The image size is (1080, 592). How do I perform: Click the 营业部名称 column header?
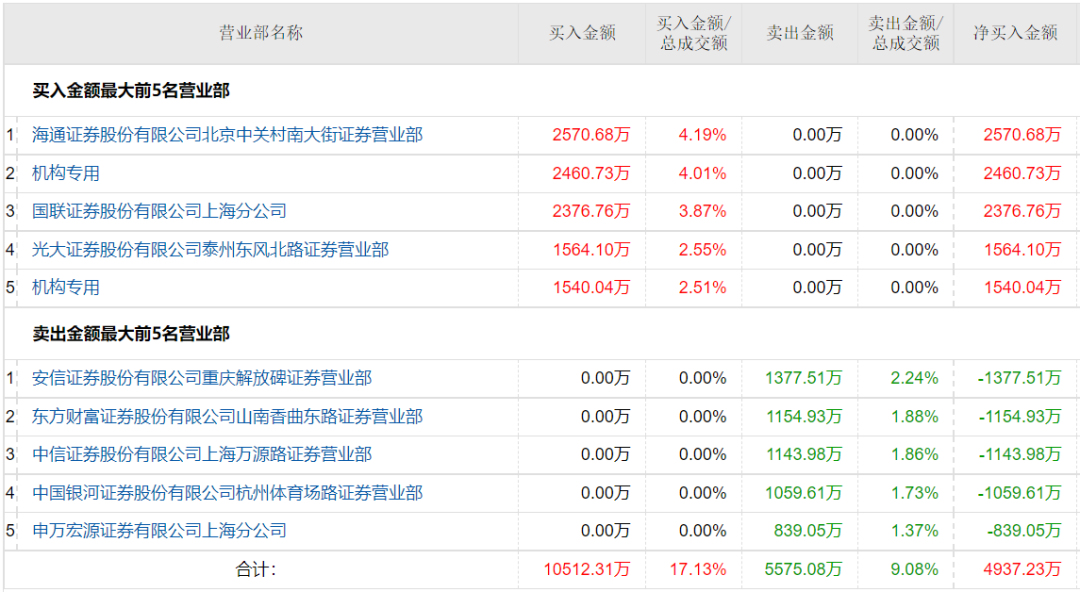(260, 33)
